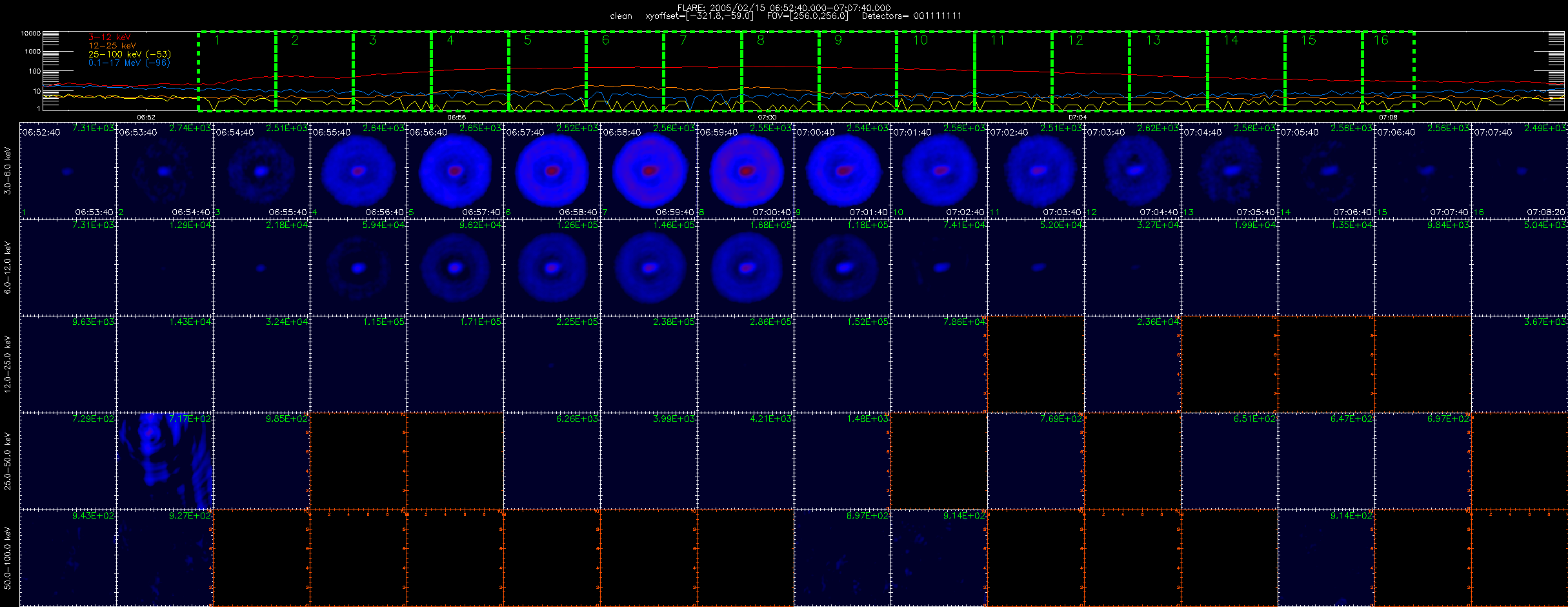Open the 3.0-6.0 keV image starting 06:58:40
1568x607 pixels.
[x=648, y=170]
